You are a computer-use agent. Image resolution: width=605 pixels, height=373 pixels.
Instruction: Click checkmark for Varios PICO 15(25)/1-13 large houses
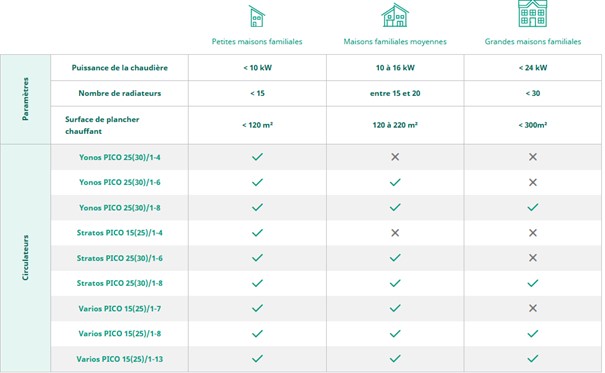(x=533, y=359)
